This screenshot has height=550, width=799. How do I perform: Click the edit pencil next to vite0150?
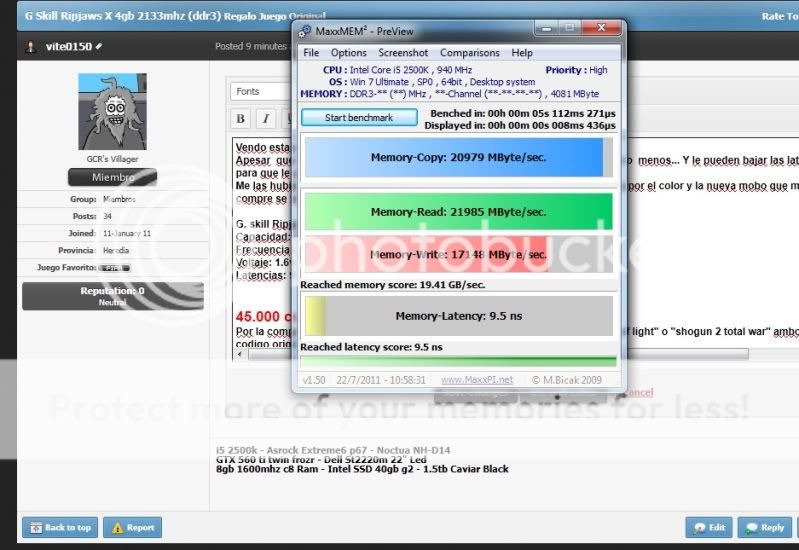pyautogui.click(x=100, y=47)
